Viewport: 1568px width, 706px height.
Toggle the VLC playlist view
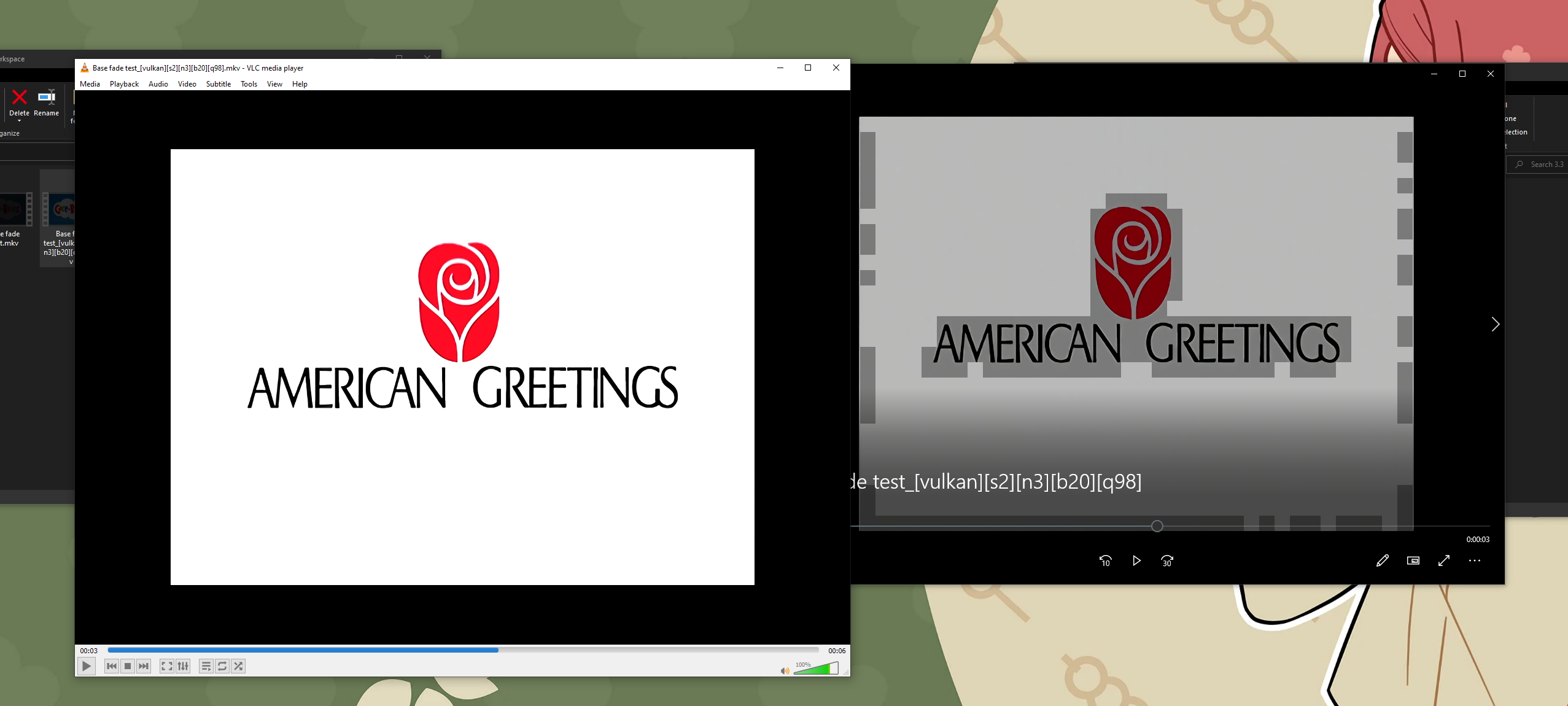(x=206, y=666)
